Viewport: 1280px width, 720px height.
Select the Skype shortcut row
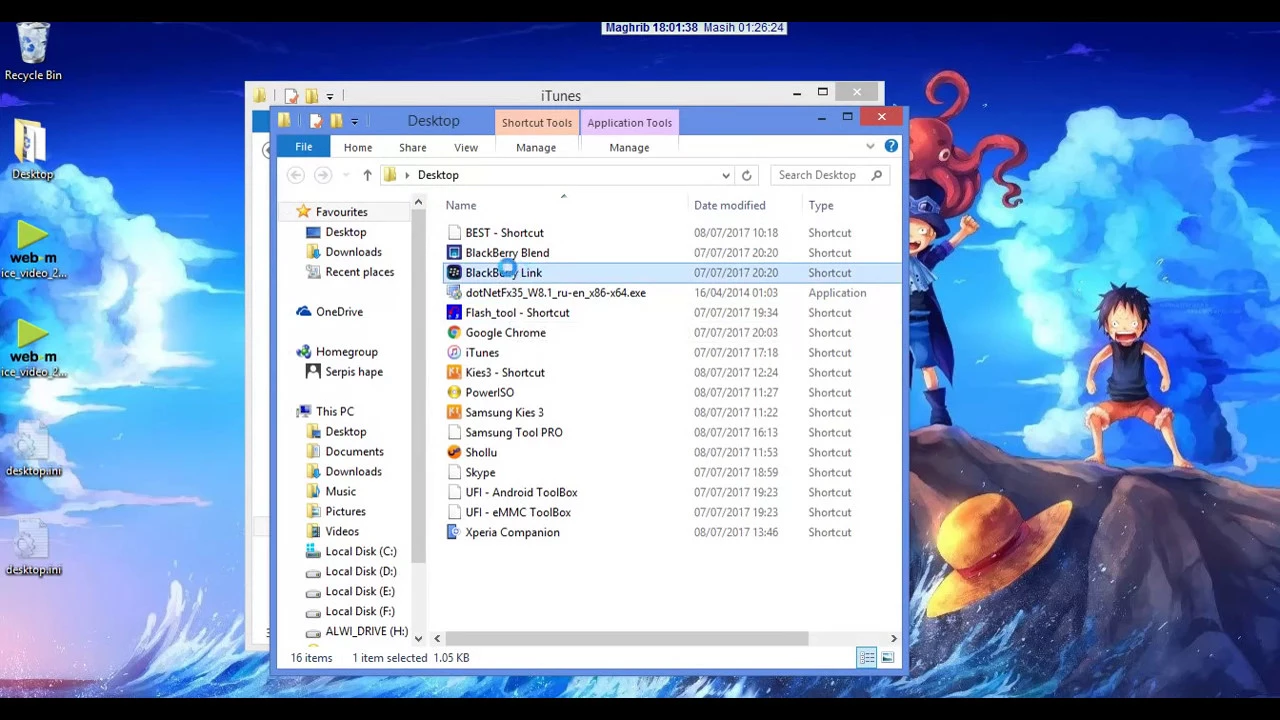[x=670, y=473]
